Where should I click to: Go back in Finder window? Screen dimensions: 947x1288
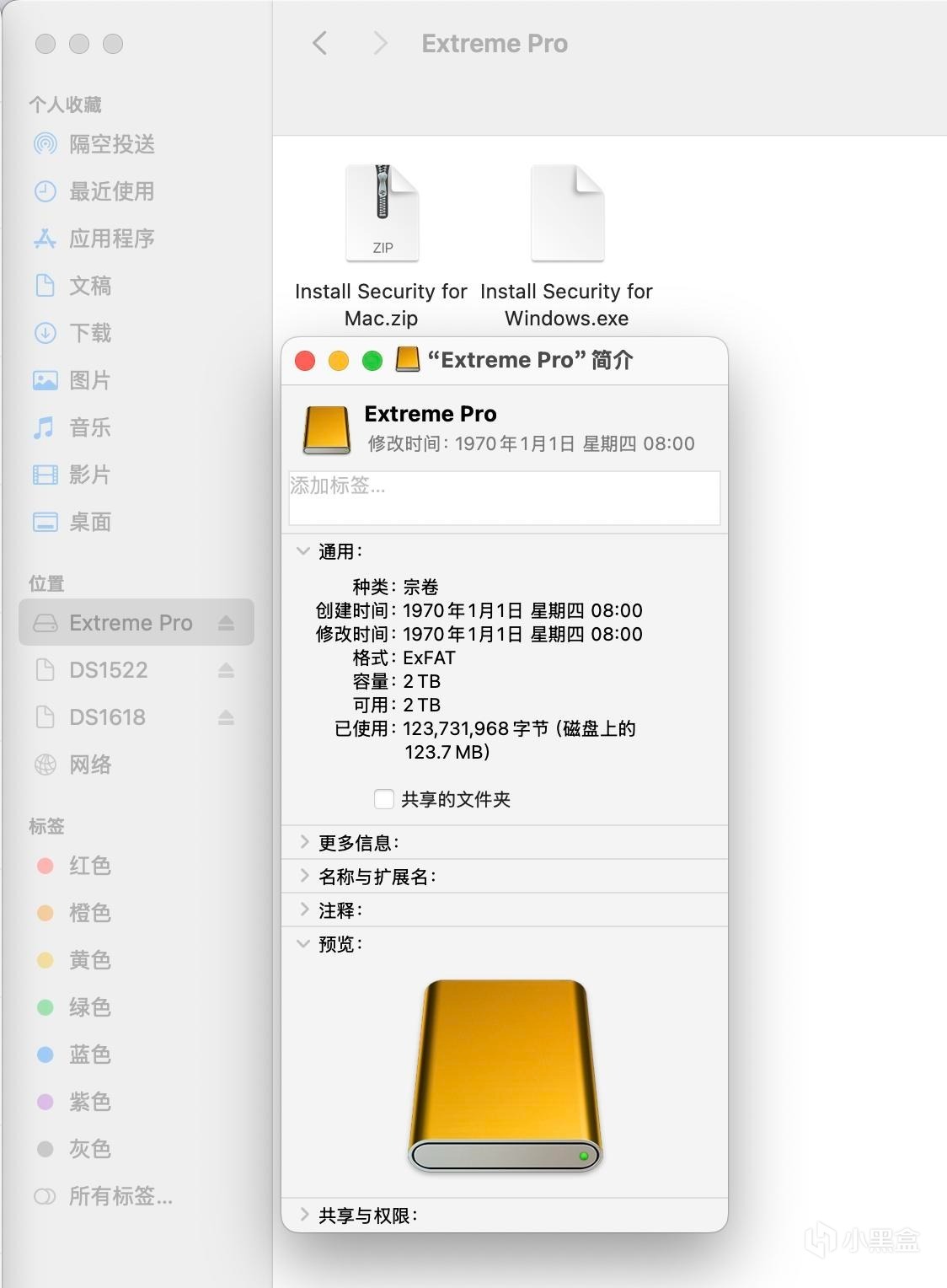319,43
